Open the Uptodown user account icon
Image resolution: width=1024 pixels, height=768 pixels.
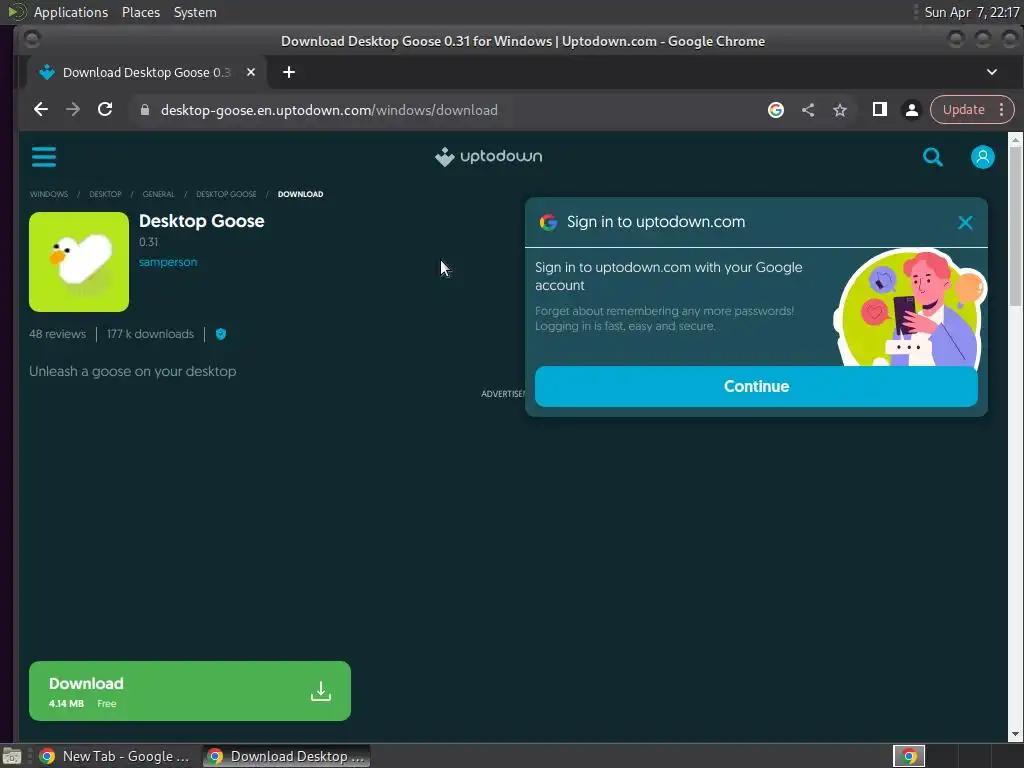(x=982, y=157)
